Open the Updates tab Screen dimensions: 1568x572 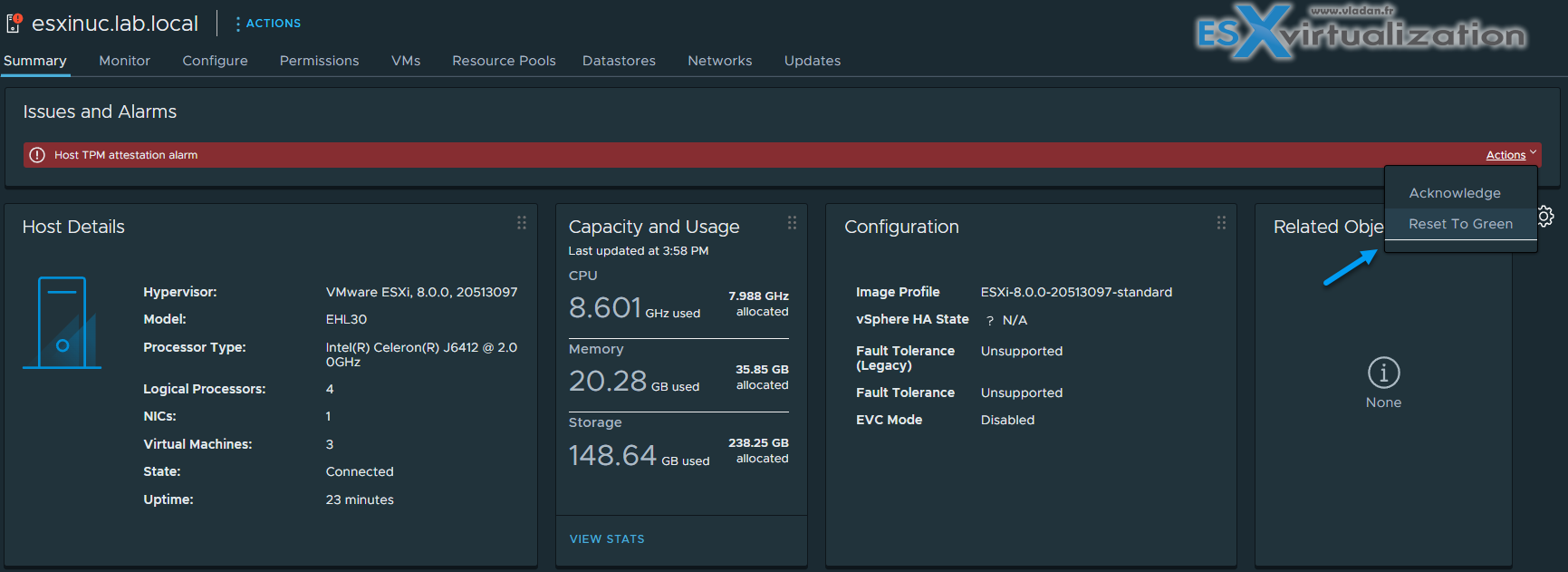[812, 61]
